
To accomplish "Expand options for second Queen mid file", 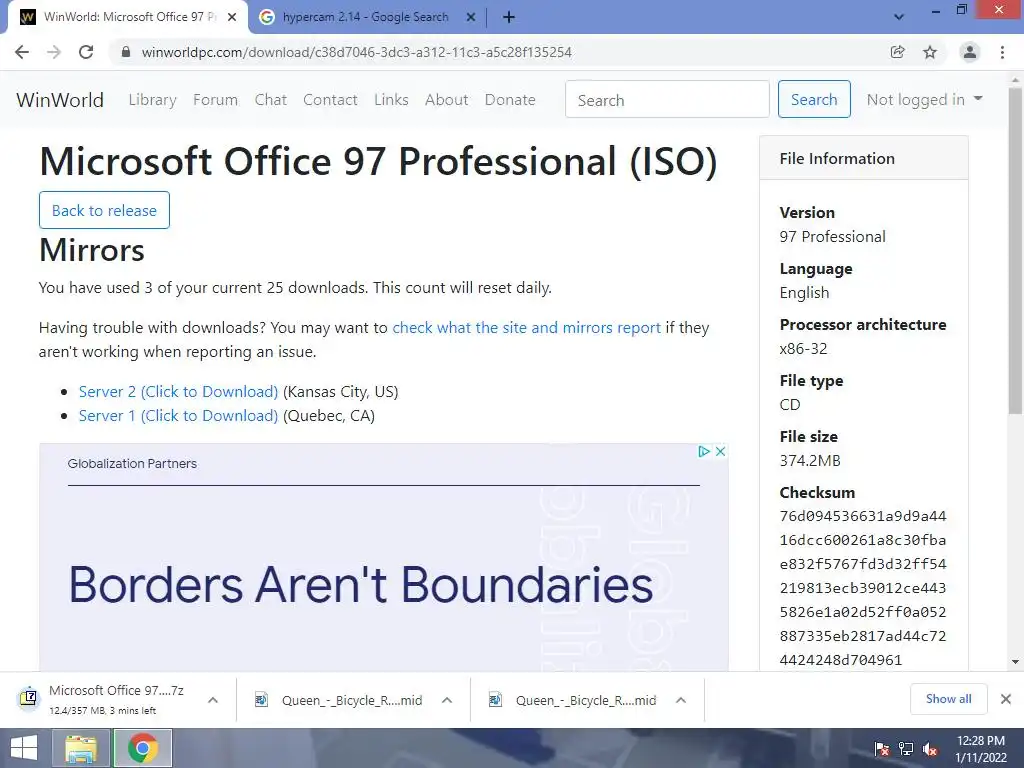I will tap(680, 700).
